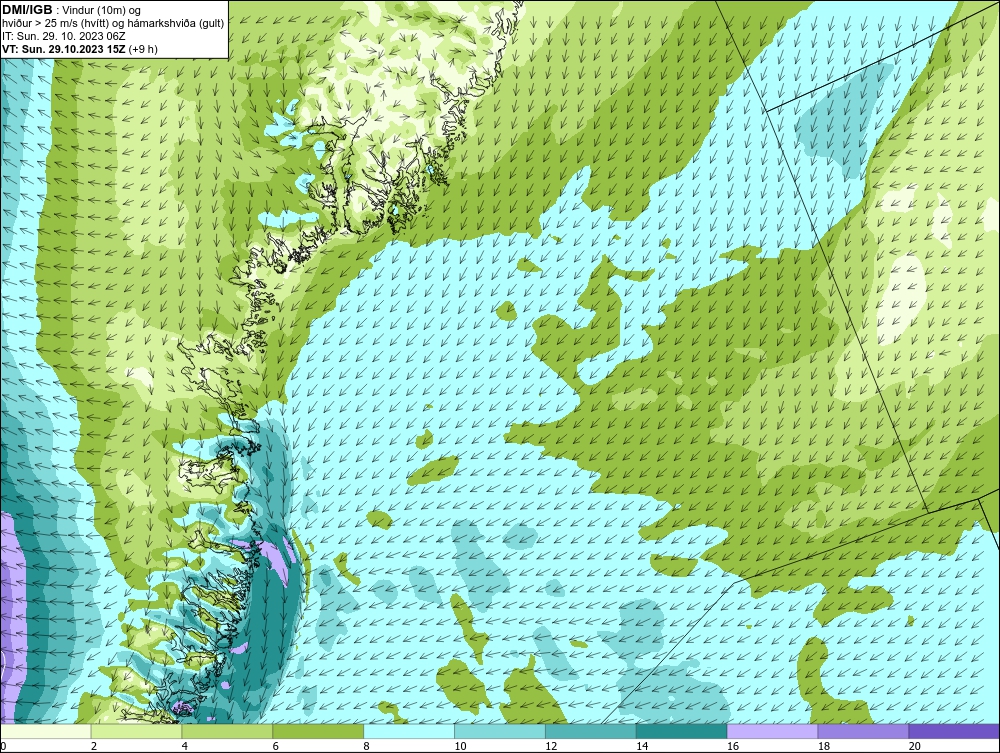
Task: Click the legend label '8'
Action: pos(366,746)
